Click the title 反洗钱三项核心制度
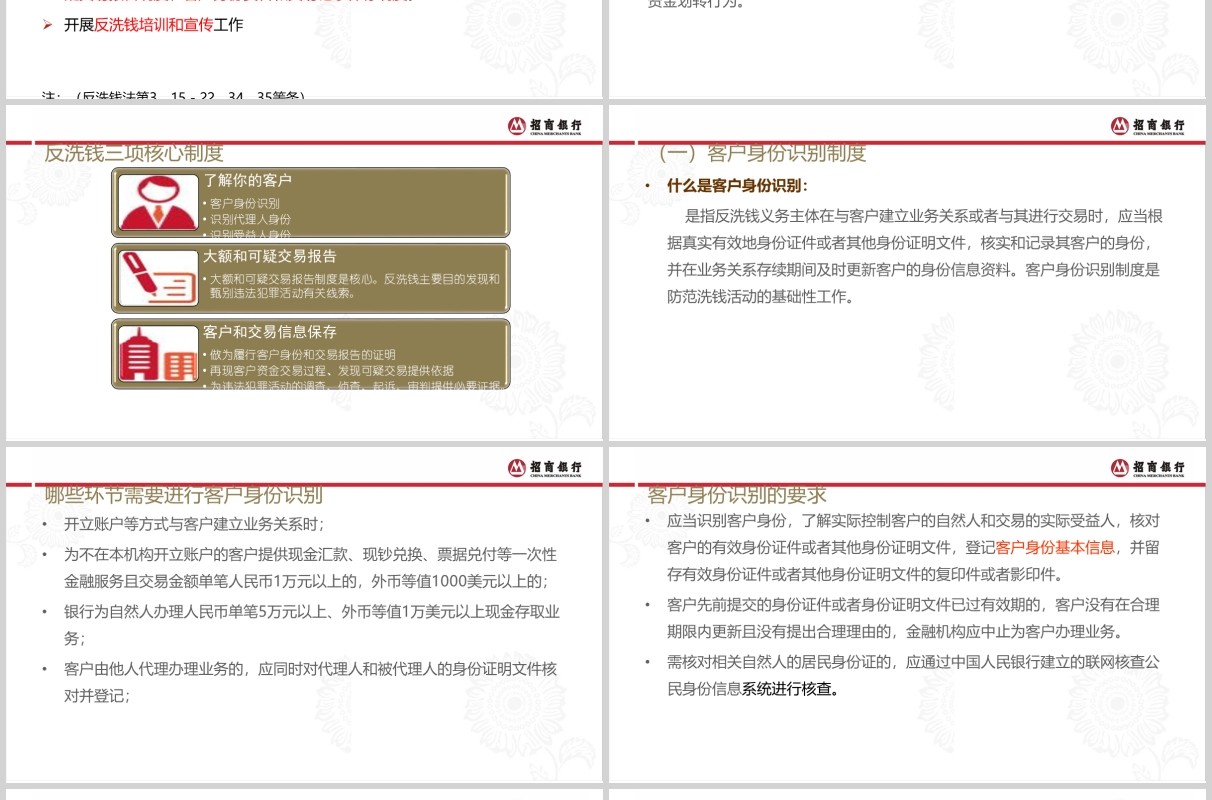Screen dimensions: 1212x800 click(134, 153)
